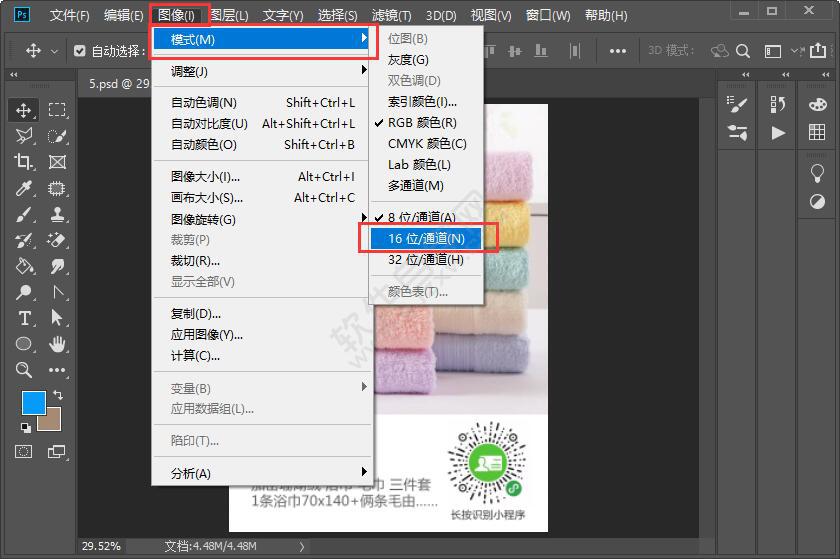Select the Ellipse shape tool
This screenshot has height=559, width=840.
click(23, 344)
